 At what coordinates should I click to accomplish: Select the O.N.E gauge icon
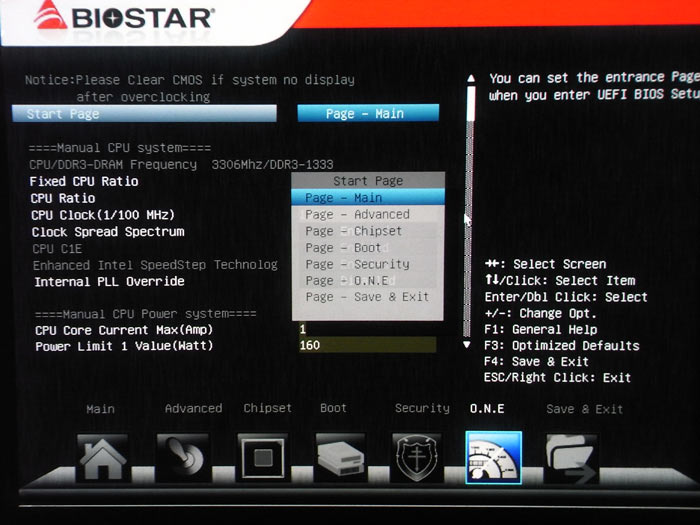(x=494, y=458)
